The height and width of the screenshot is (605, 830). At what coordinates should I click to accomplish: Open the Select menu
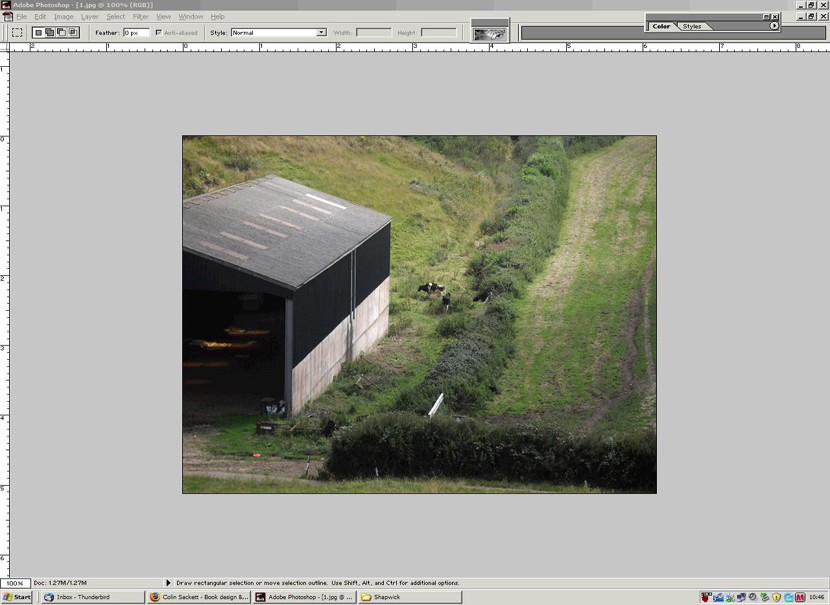[x=116, y=17]
